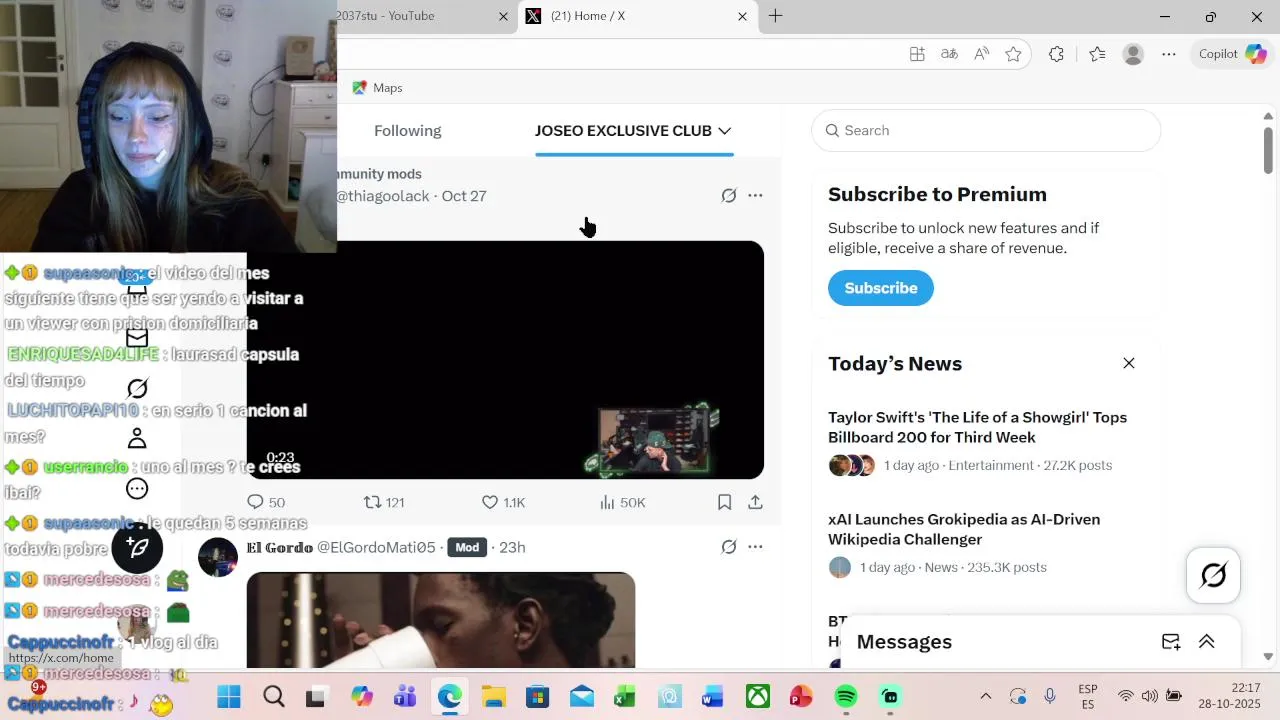Open the @ElGordoMati05 handle link
Viewport: 1280px width, 720px height.
(x=376, y=547)
